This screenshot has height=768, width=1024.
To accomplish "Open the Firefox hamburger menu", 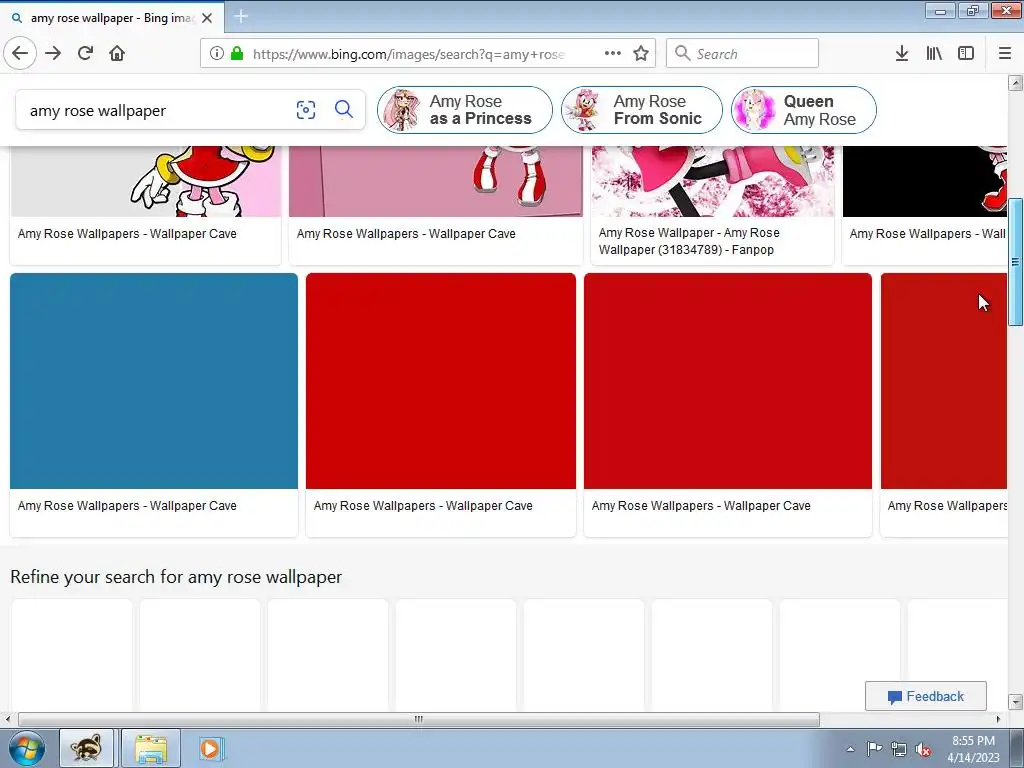I will pos(1004,53).
